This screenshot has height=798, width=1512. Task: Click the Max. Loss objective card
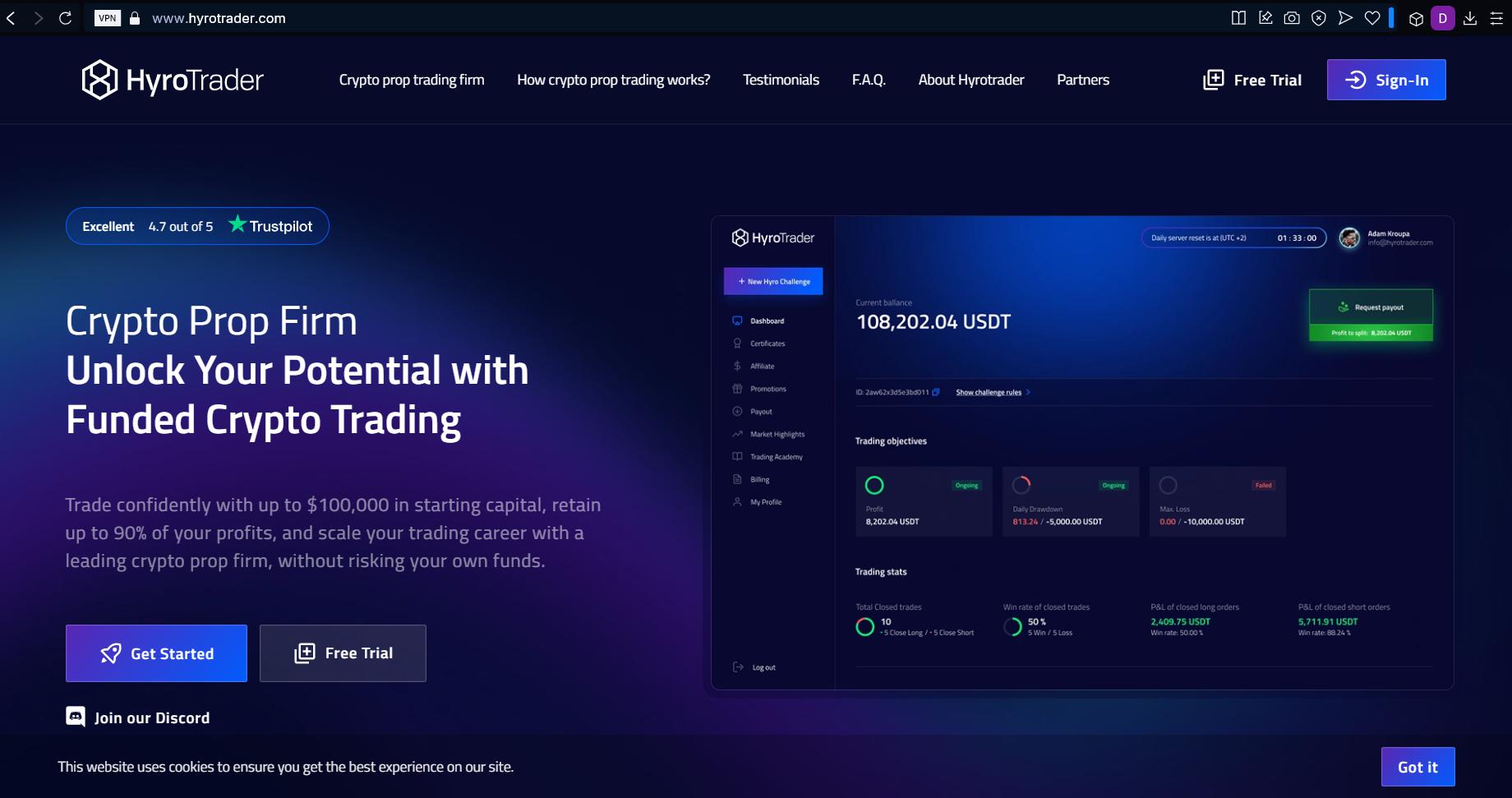click(1218, 501)
